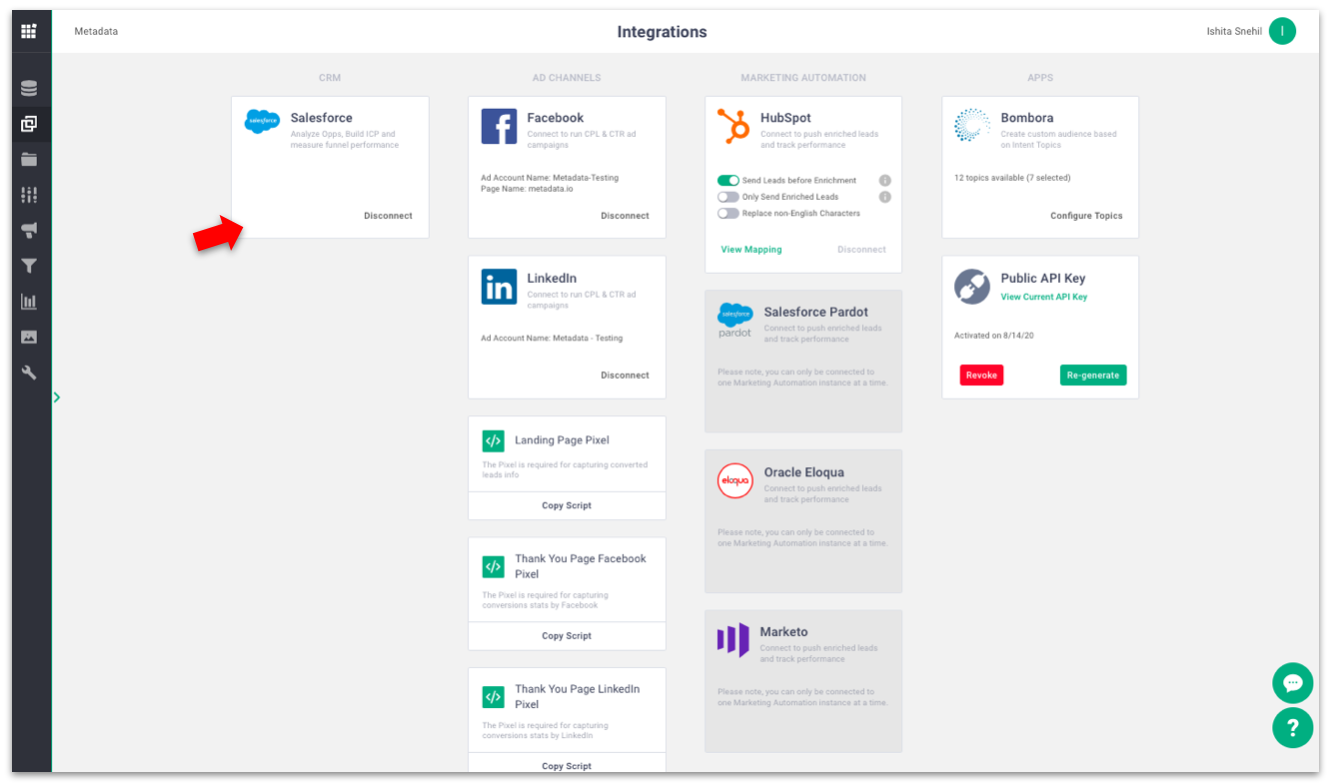This screenshot has width=1331, height=784.
Task: Click the wrench settings sidebar icon
Action: pyautogui.click(x=29, y=373)
